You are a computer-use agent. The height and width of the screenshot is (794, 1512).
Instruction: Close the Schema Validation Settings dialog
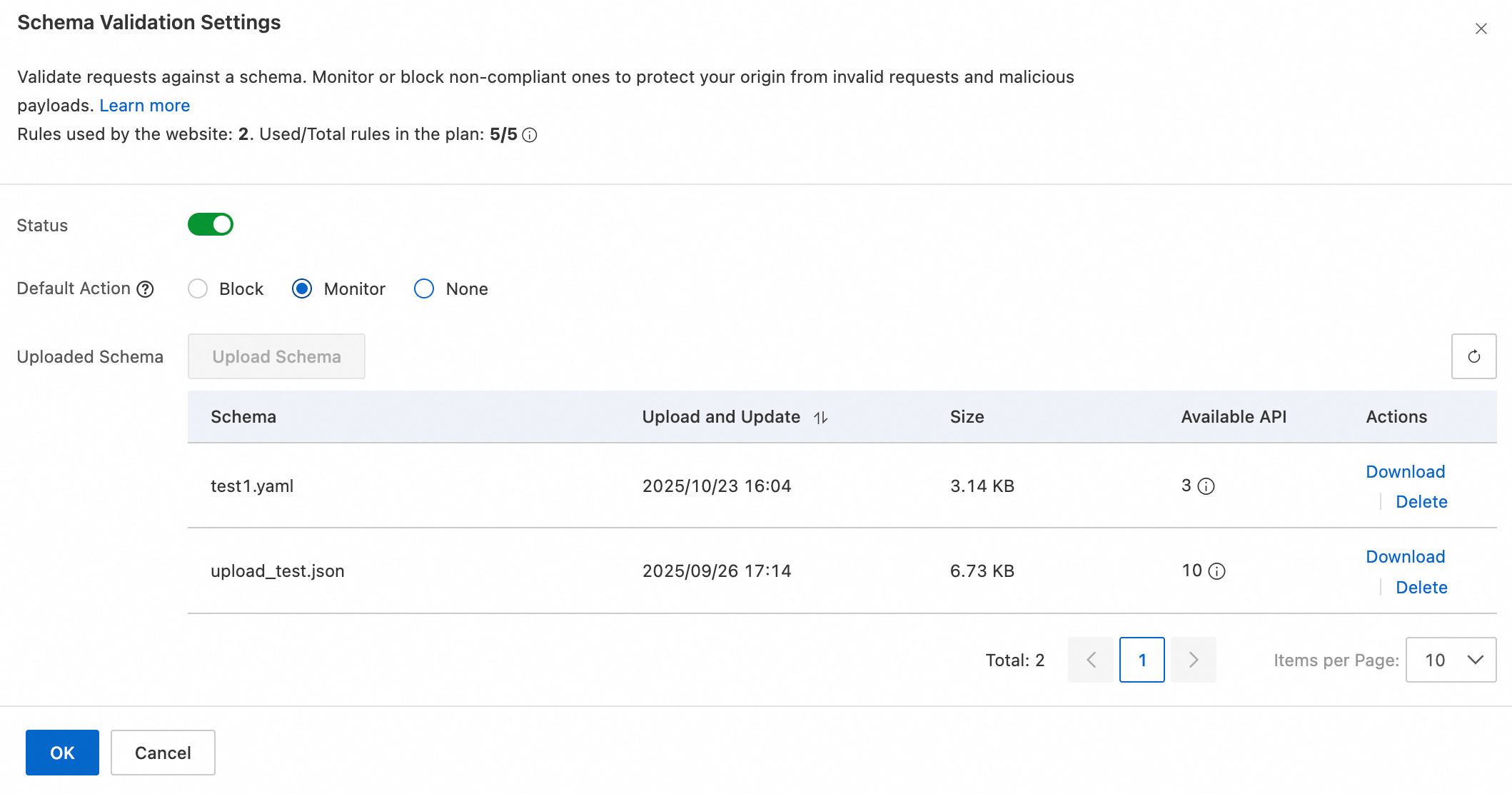tap(1481, 29)
